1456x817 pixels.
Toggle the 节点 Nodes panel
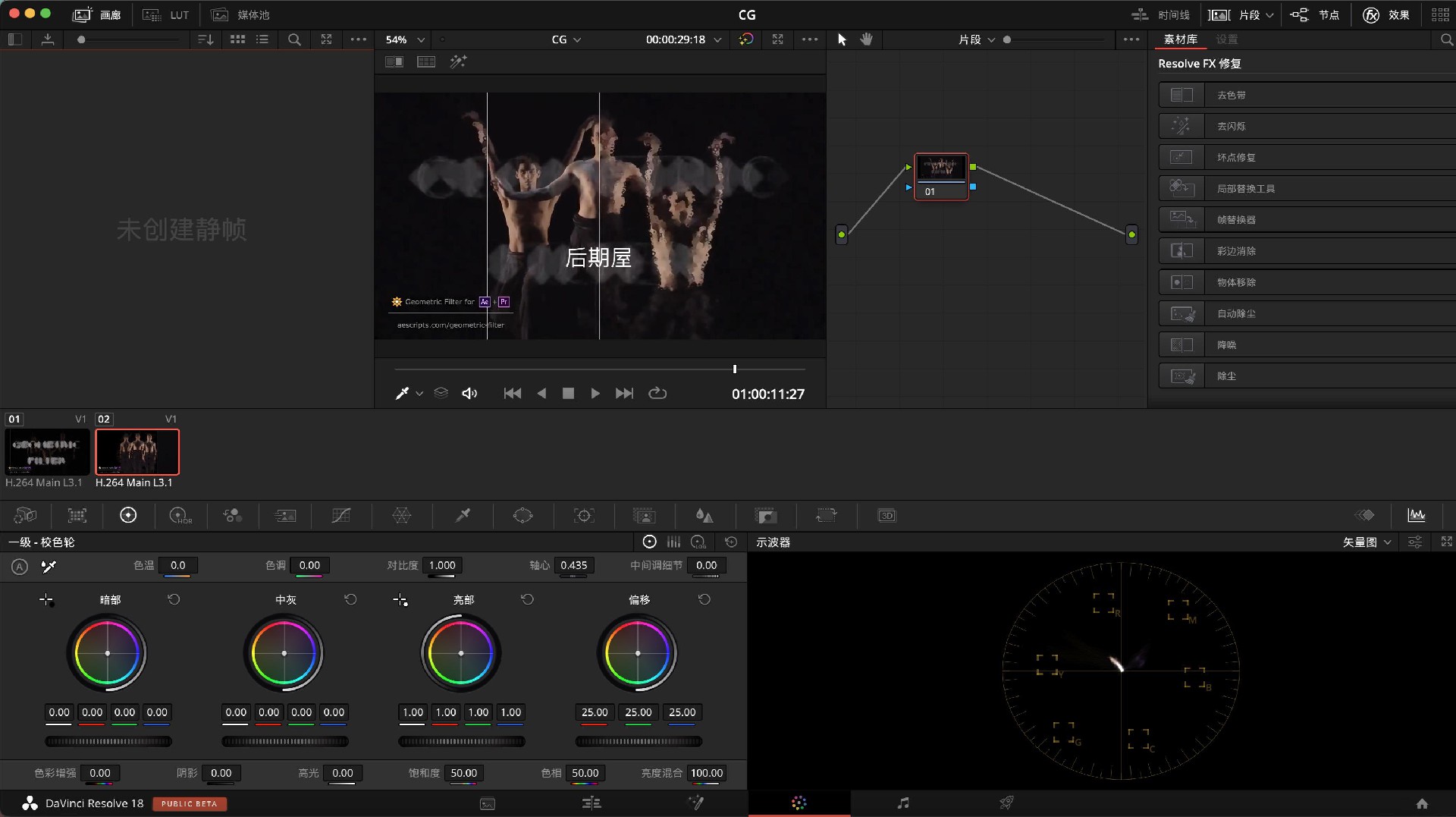click(1315, 14)
